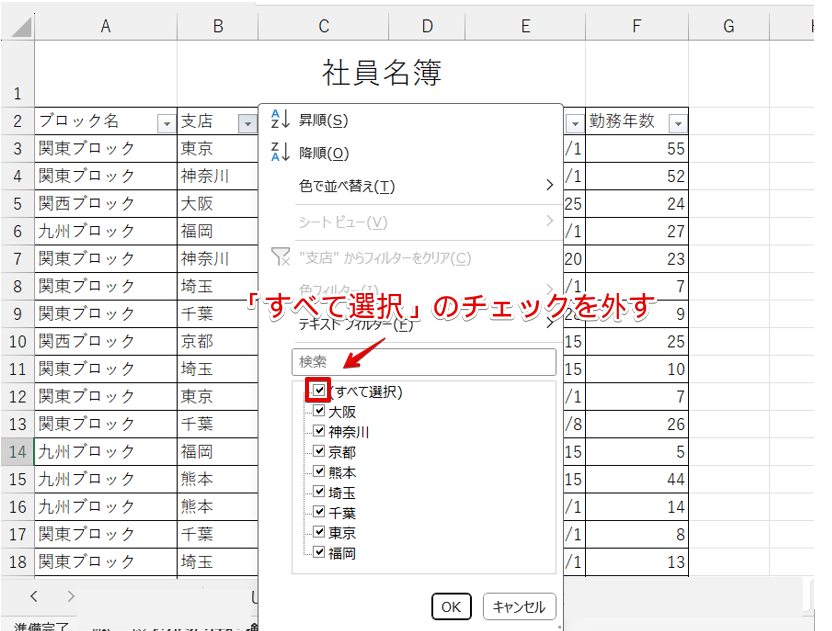Select column F header
The width and height of the screenshot is (832, 631).
point(637,26)
